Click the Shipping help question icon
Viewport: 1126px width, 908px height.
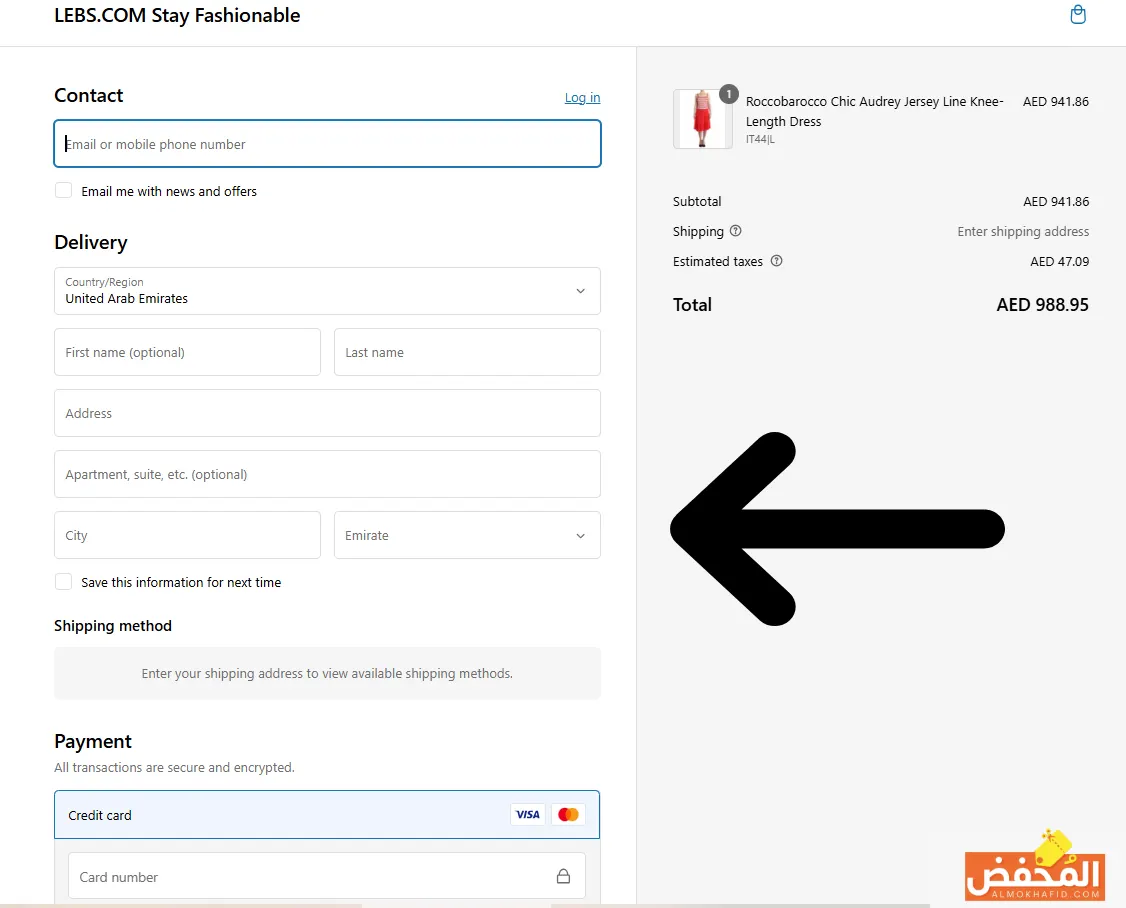[x=736, y=231]
